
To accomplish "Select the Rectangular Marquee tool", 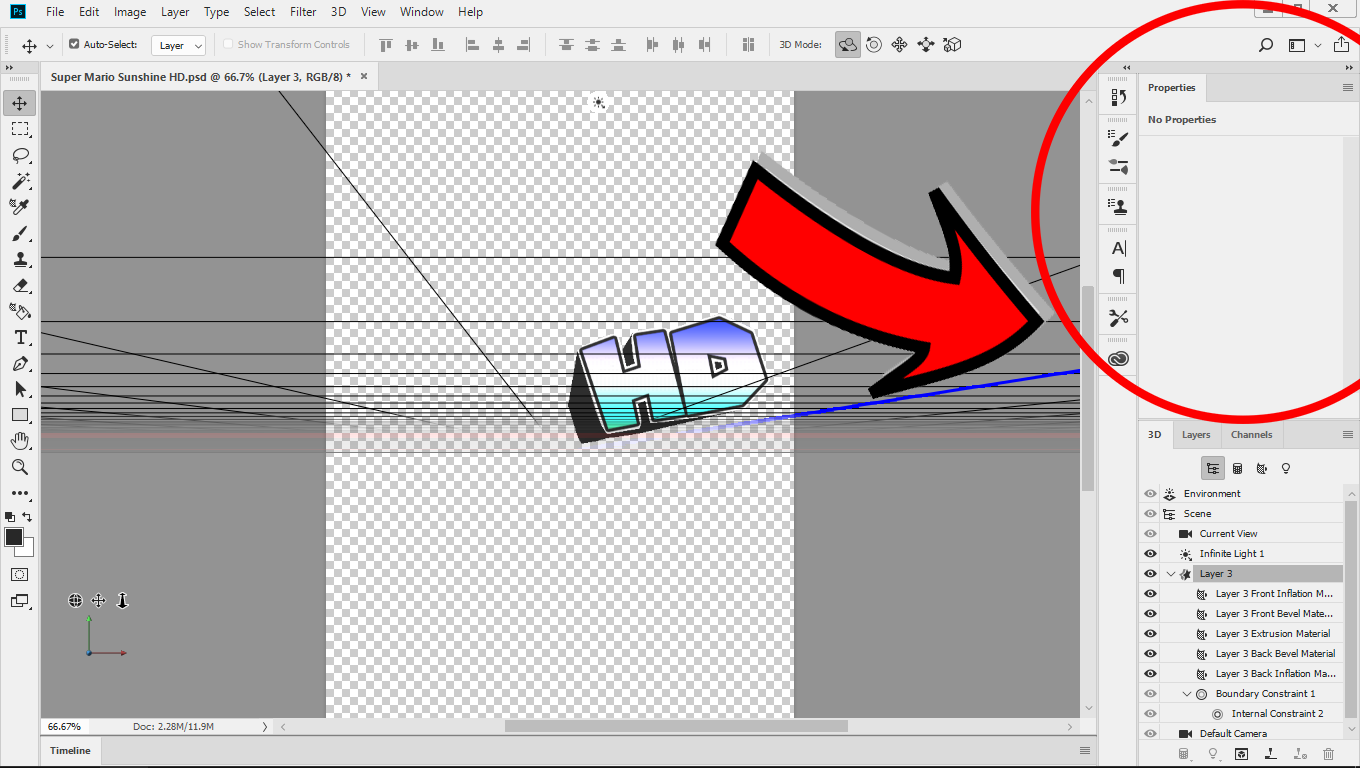I will [20, 129].
